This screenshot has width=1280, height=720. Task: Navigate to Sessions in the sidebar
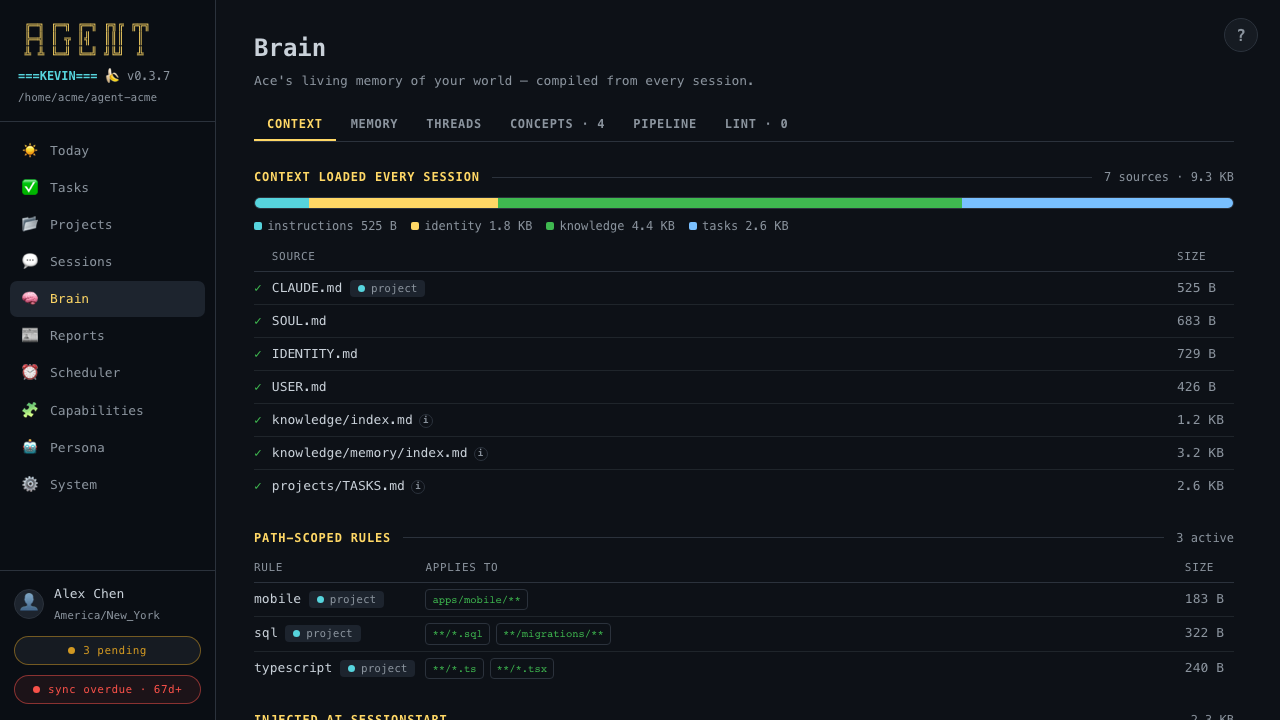(x=107, y=261)
